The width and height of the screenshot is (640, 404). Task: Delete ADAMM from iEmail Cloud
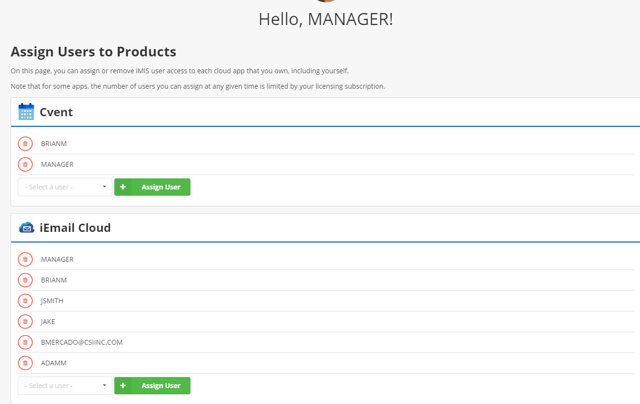26,363
